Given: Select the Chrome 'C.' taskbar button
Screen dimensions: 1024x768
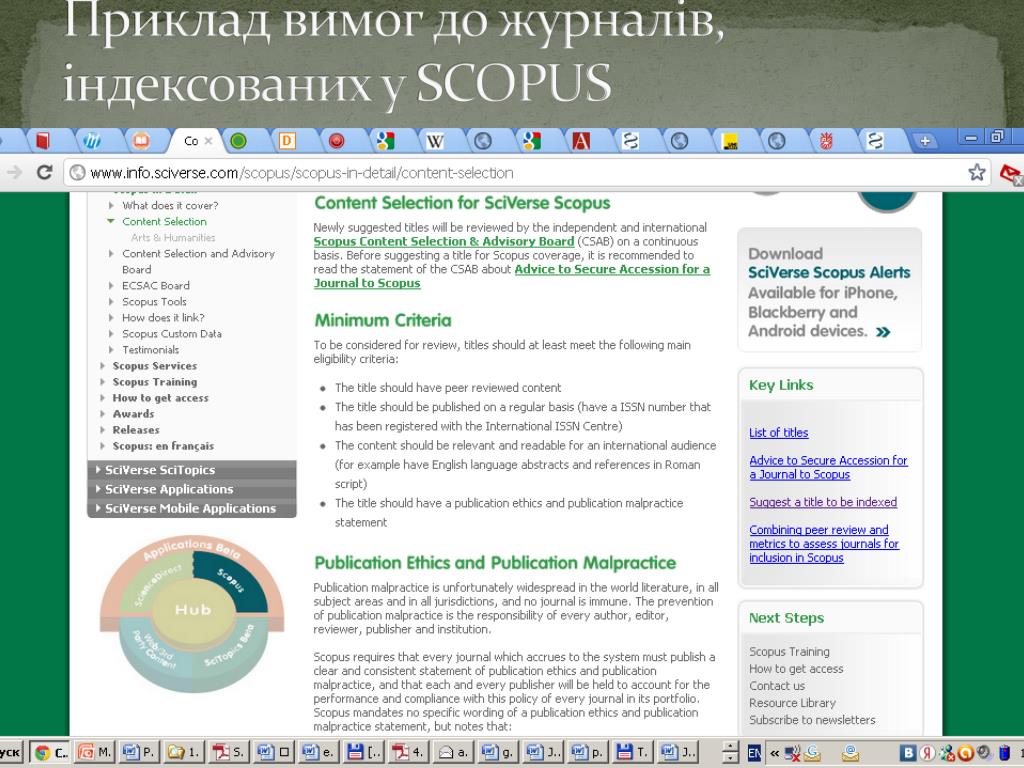Looking at the screenshot, I should 52,752.
